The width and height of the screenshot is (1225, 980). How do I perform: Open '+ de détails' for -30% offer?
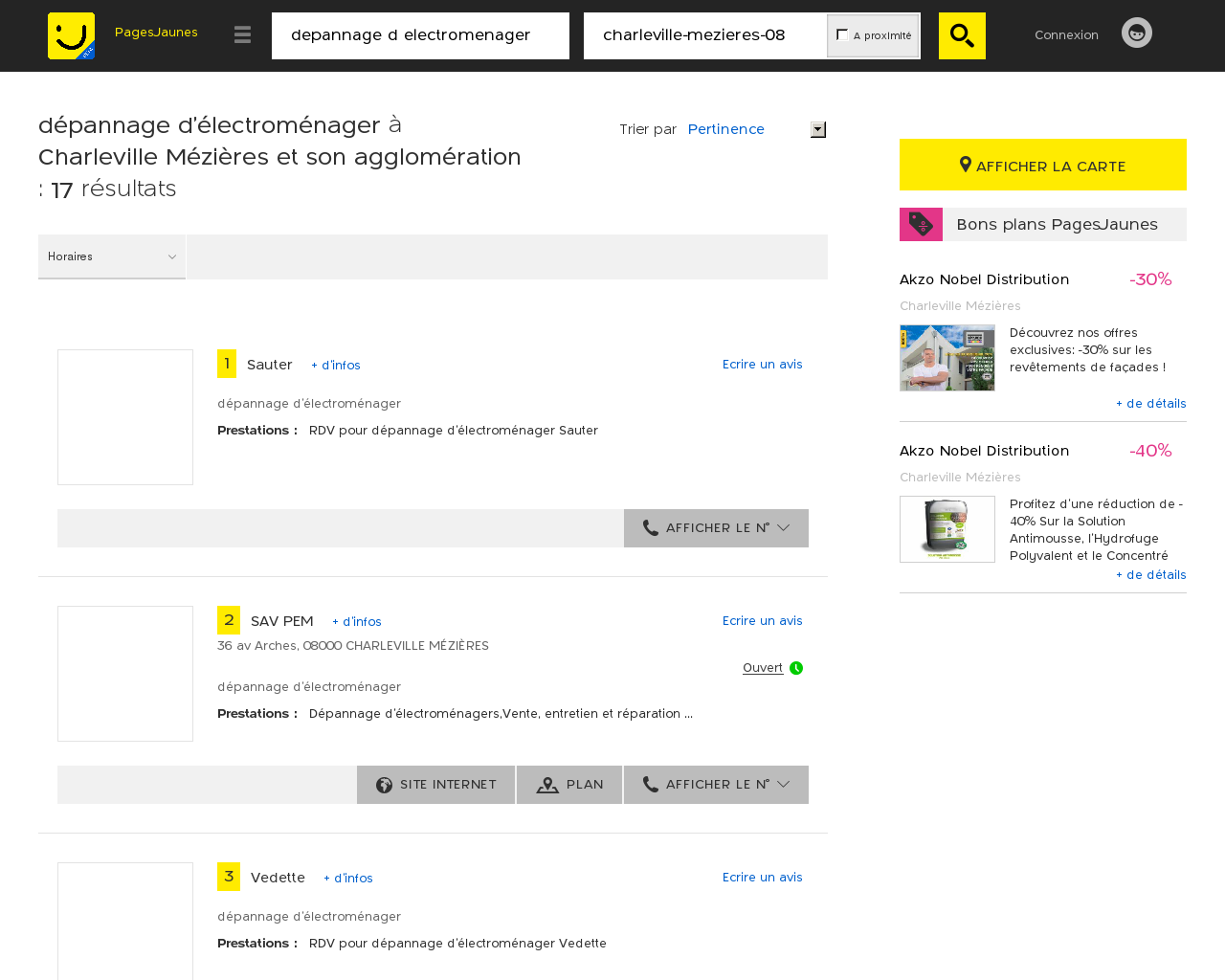tap(1151, 404)
